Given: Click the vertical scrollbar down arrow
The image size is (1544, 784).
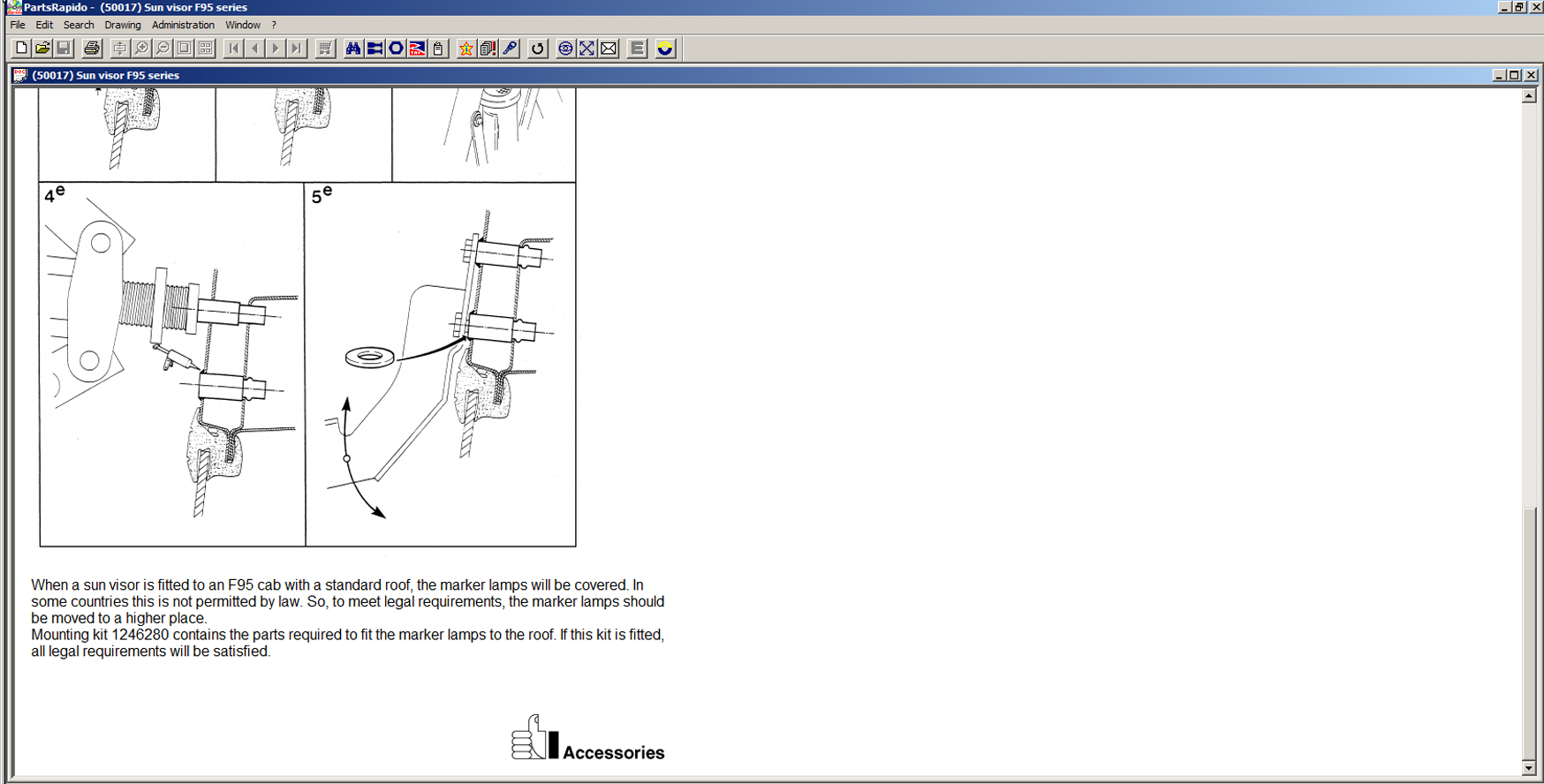Looking at the screenshot, I should tap(1529, 768).
